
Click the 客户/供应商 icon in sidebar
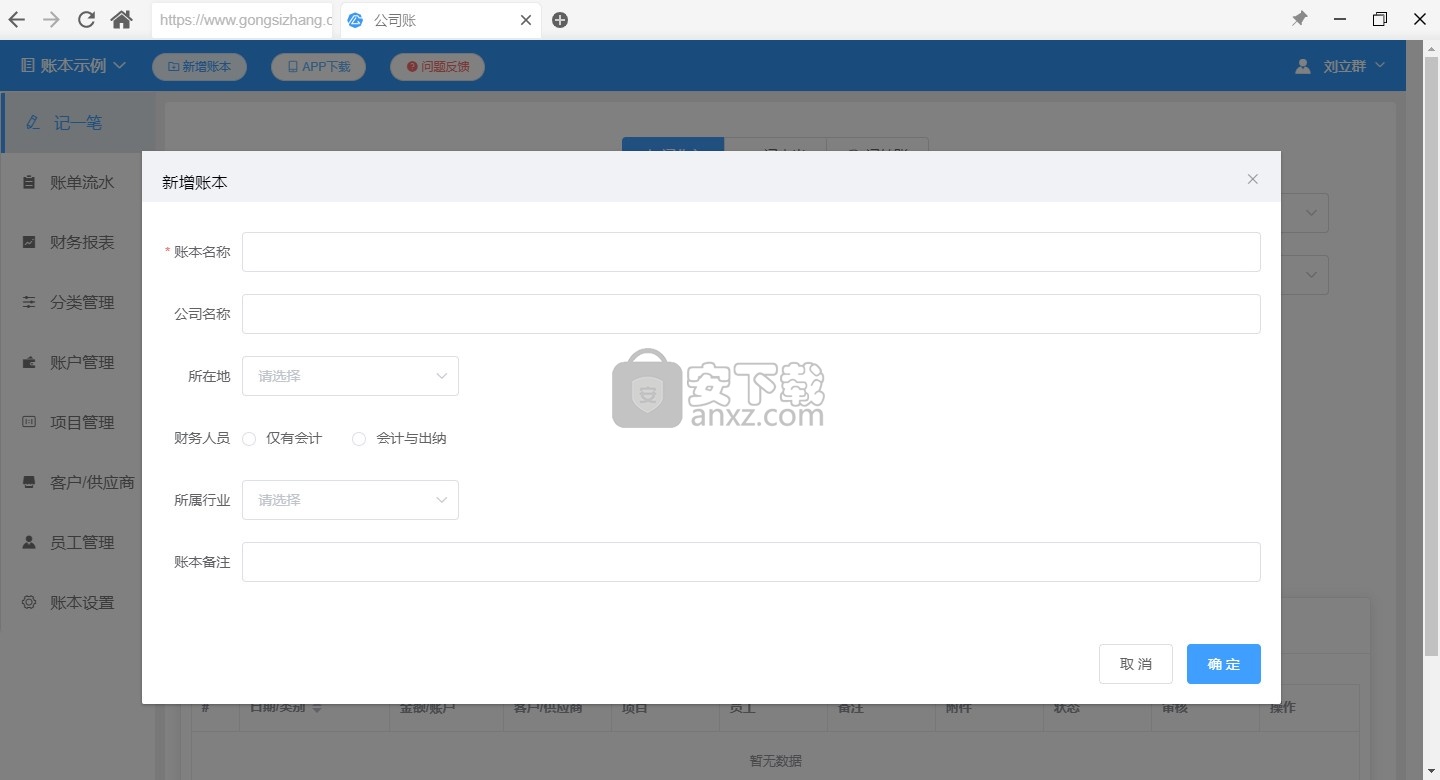click(x=29, y=482)
